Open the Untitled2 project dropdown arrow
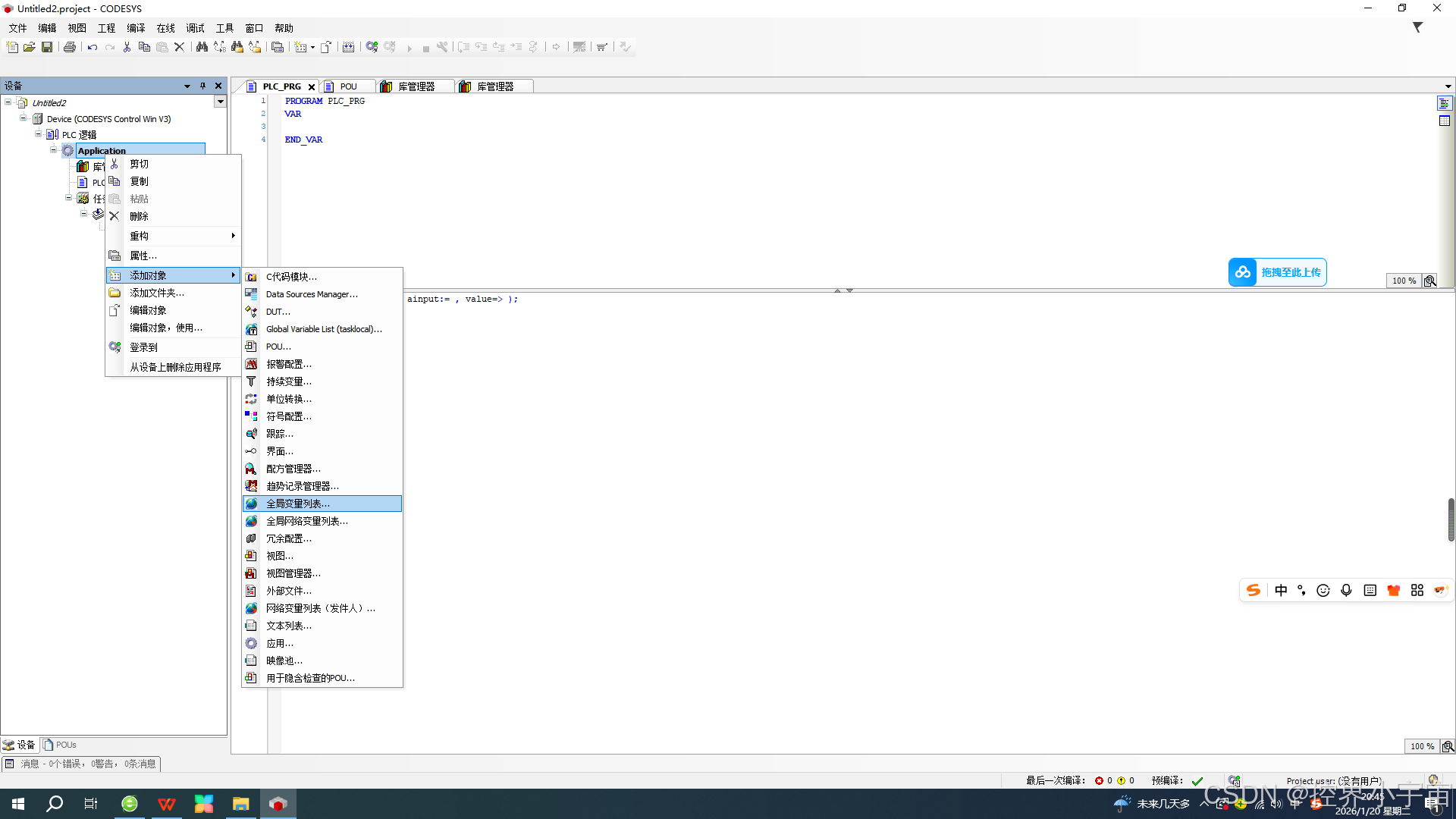 (x=220, y=102)
